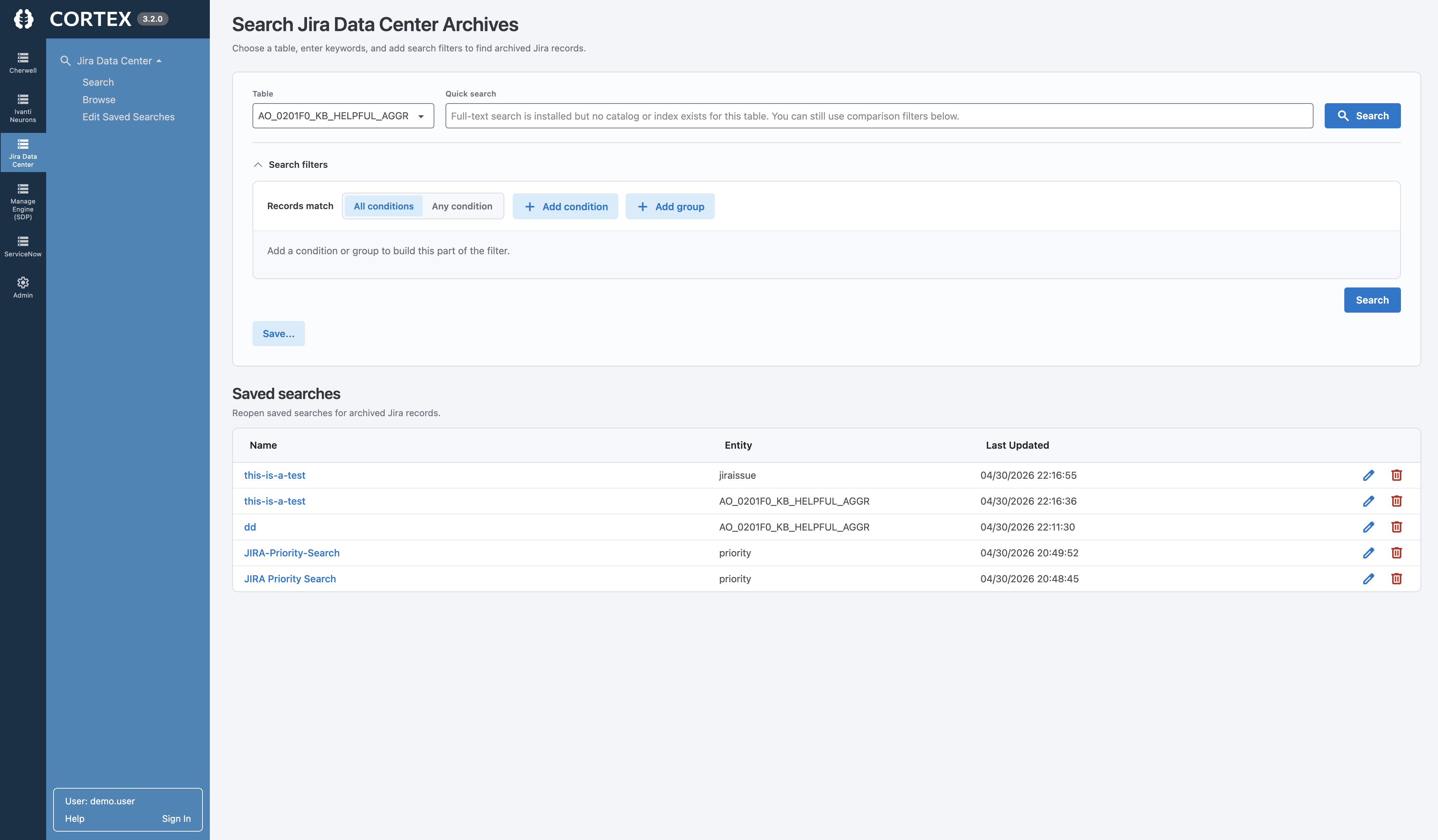
Task: Click the User: demo.user label
Action: (100, 801)
